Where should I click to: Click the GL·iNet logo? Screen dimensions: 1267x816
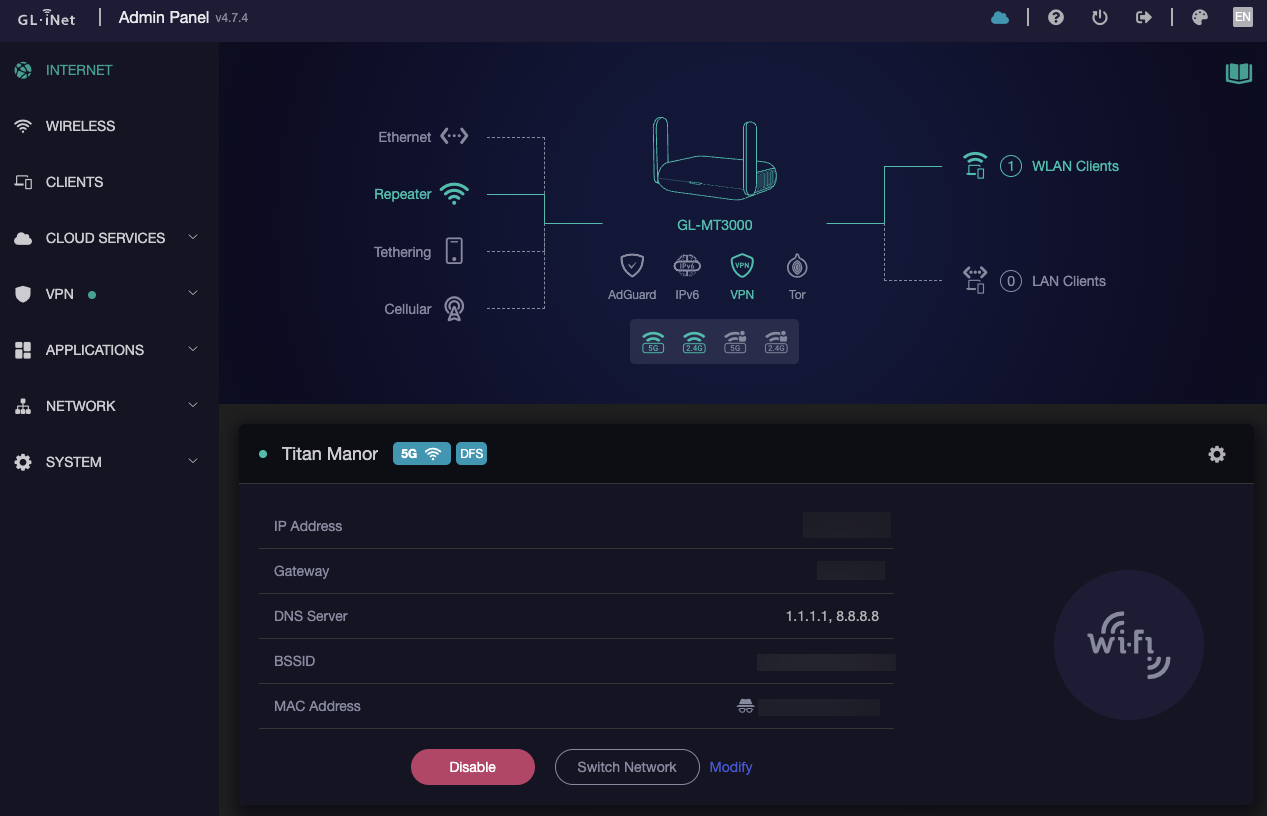pyautogui.click(x=47, y=18)
